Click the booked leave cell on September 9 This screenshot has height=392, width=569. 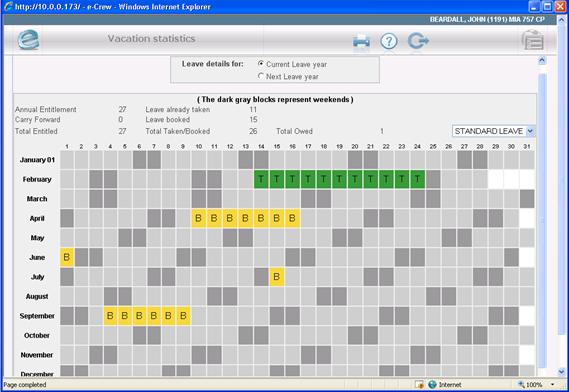(183, 316)
